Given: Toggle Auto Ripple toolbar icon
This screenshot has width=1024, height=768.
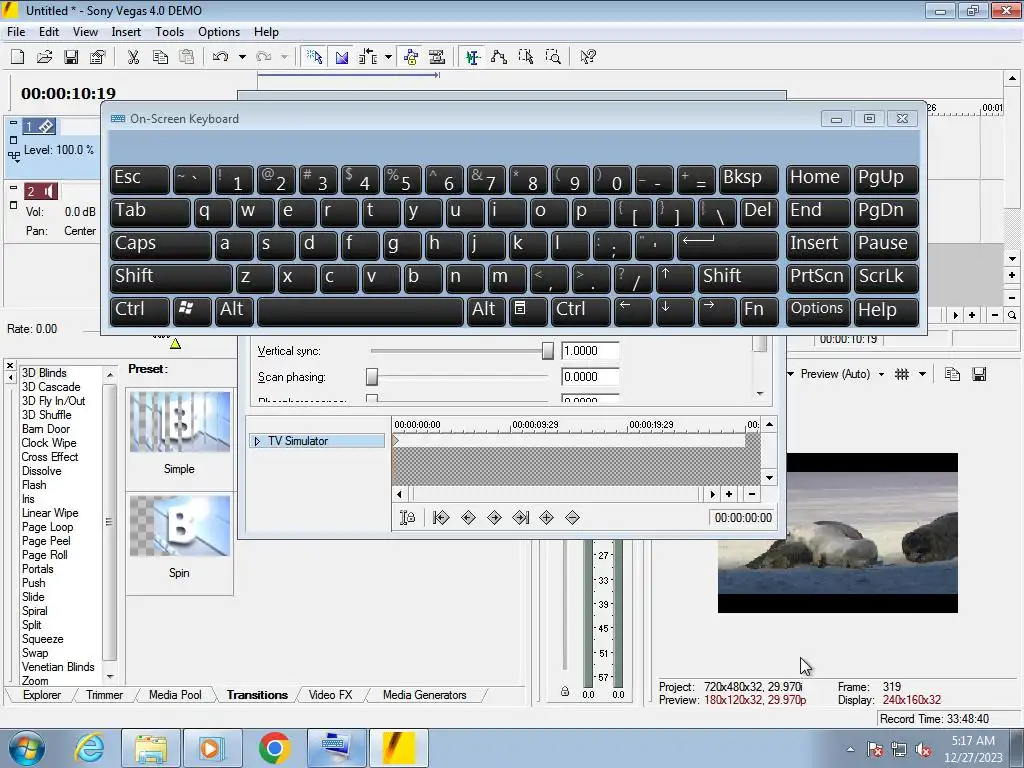Looking at the screenshot, I should [368, 57].
